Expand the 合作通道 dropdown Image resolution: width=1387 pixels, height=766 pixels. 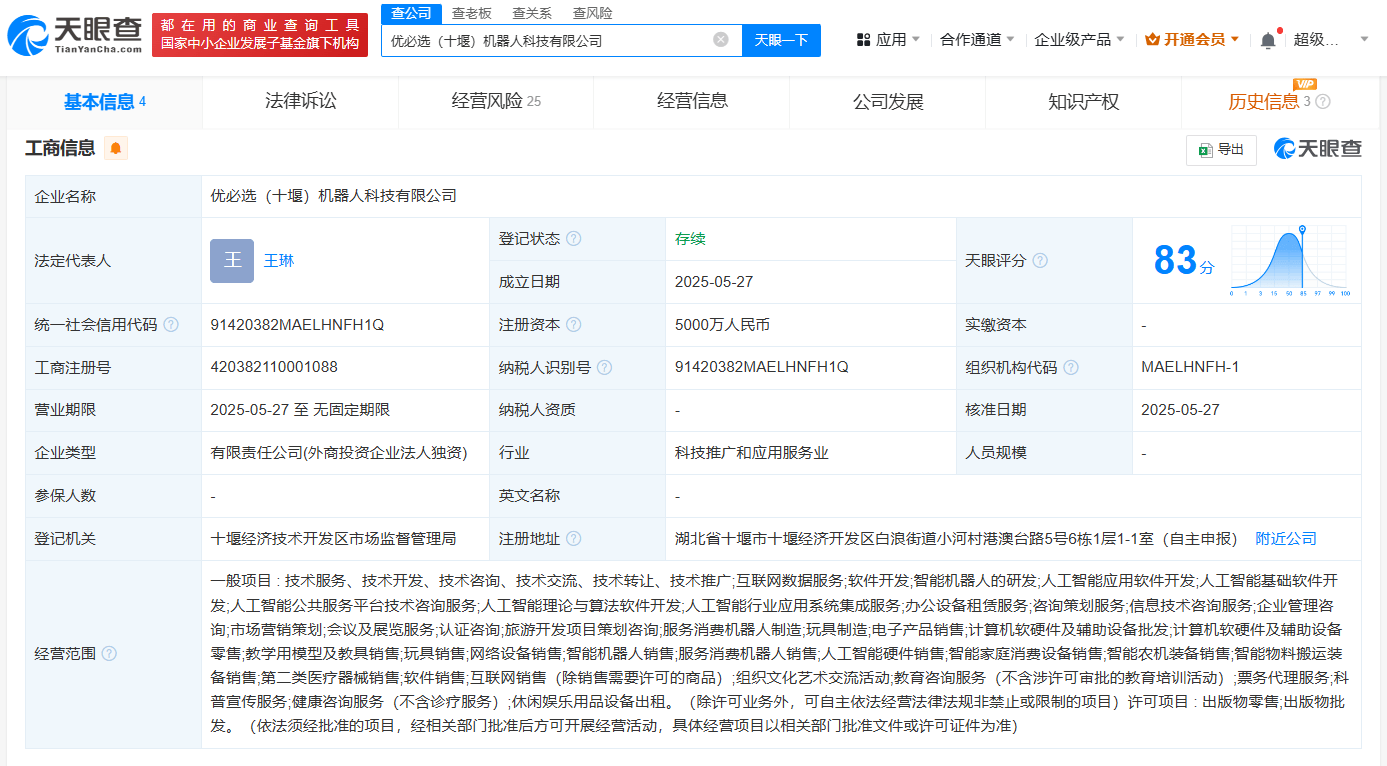977,40
